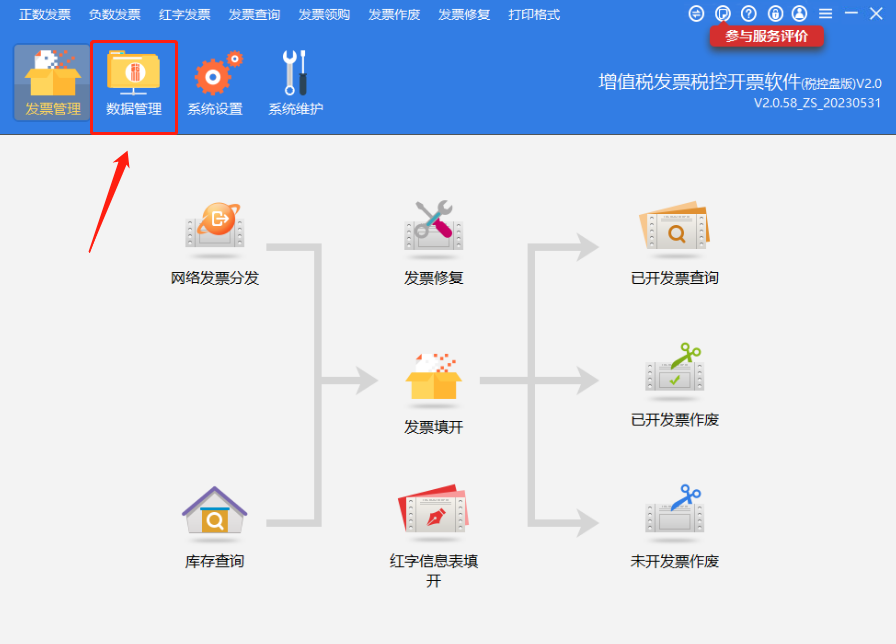This screenshot has width=896, height=644.
Task: Click the padlock lock icon
Action: (x=775, y=14)
